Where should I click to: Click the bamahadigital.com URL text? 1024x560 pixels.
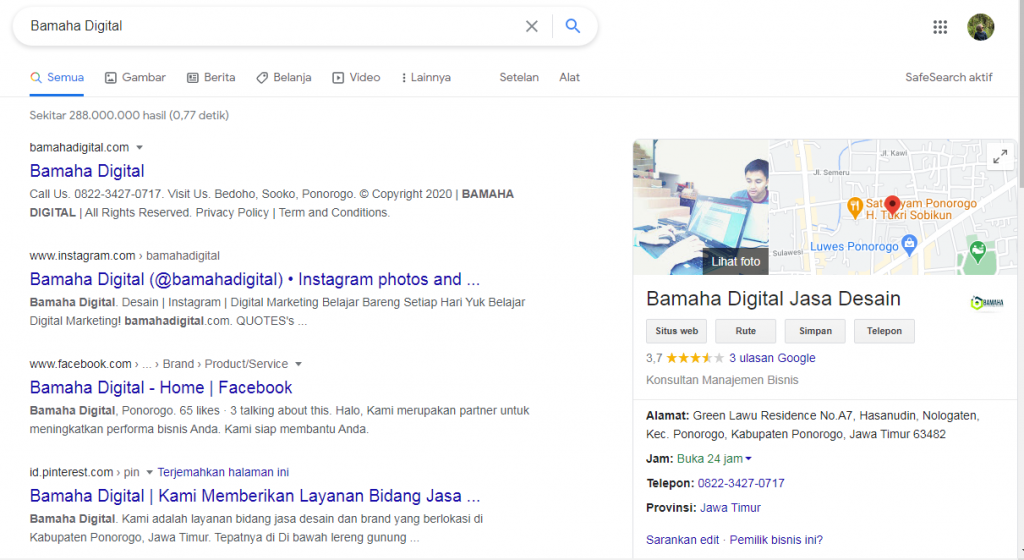point(79,148)
